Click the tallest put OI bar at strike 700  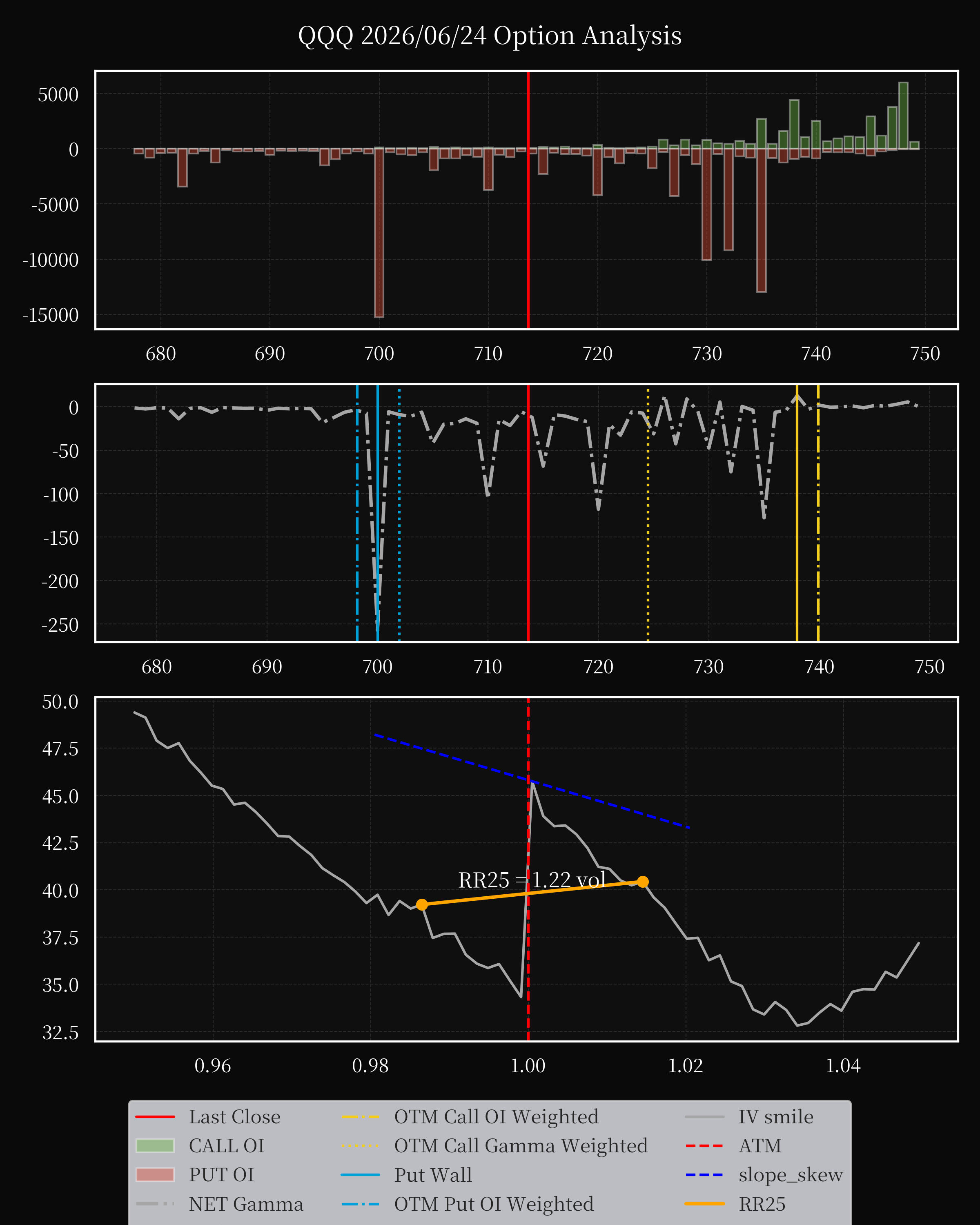(379, 232)
